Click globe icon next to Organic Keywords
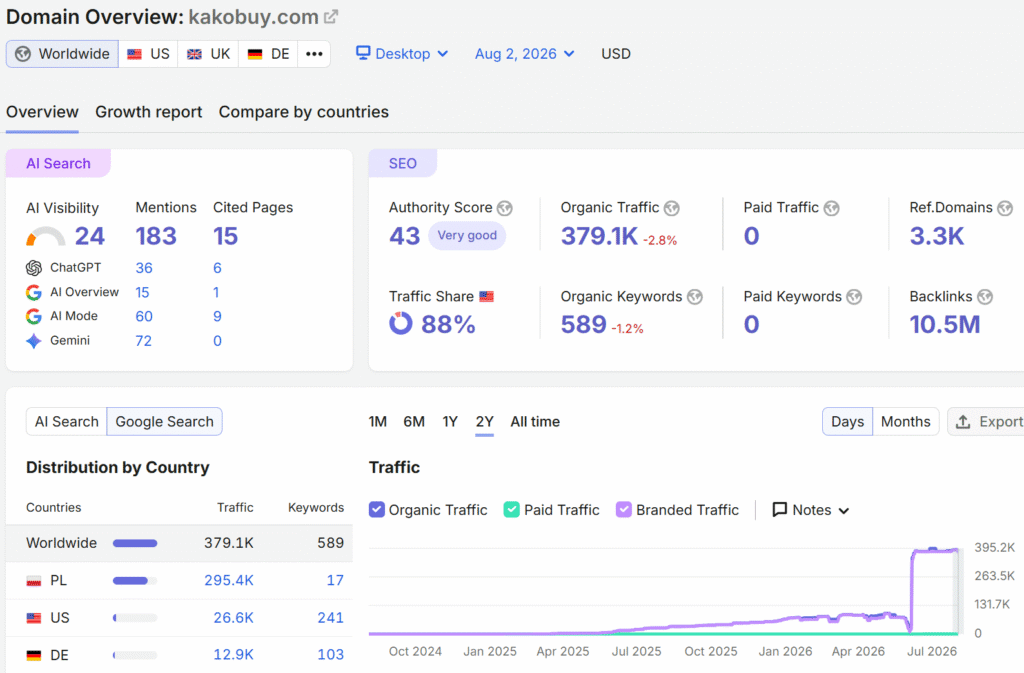Viewport: 1024px width, 673px height. (695, 297)
